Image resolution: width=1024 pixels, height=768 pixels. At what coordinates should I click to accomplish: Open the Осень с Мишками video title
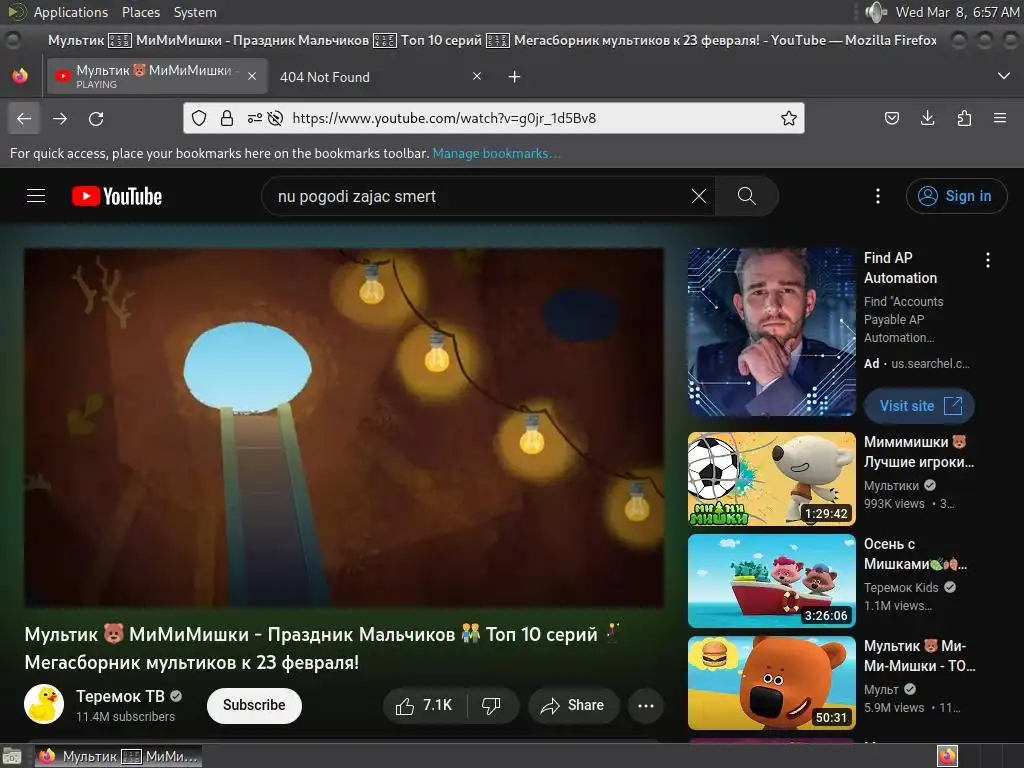tap(916, 554)
